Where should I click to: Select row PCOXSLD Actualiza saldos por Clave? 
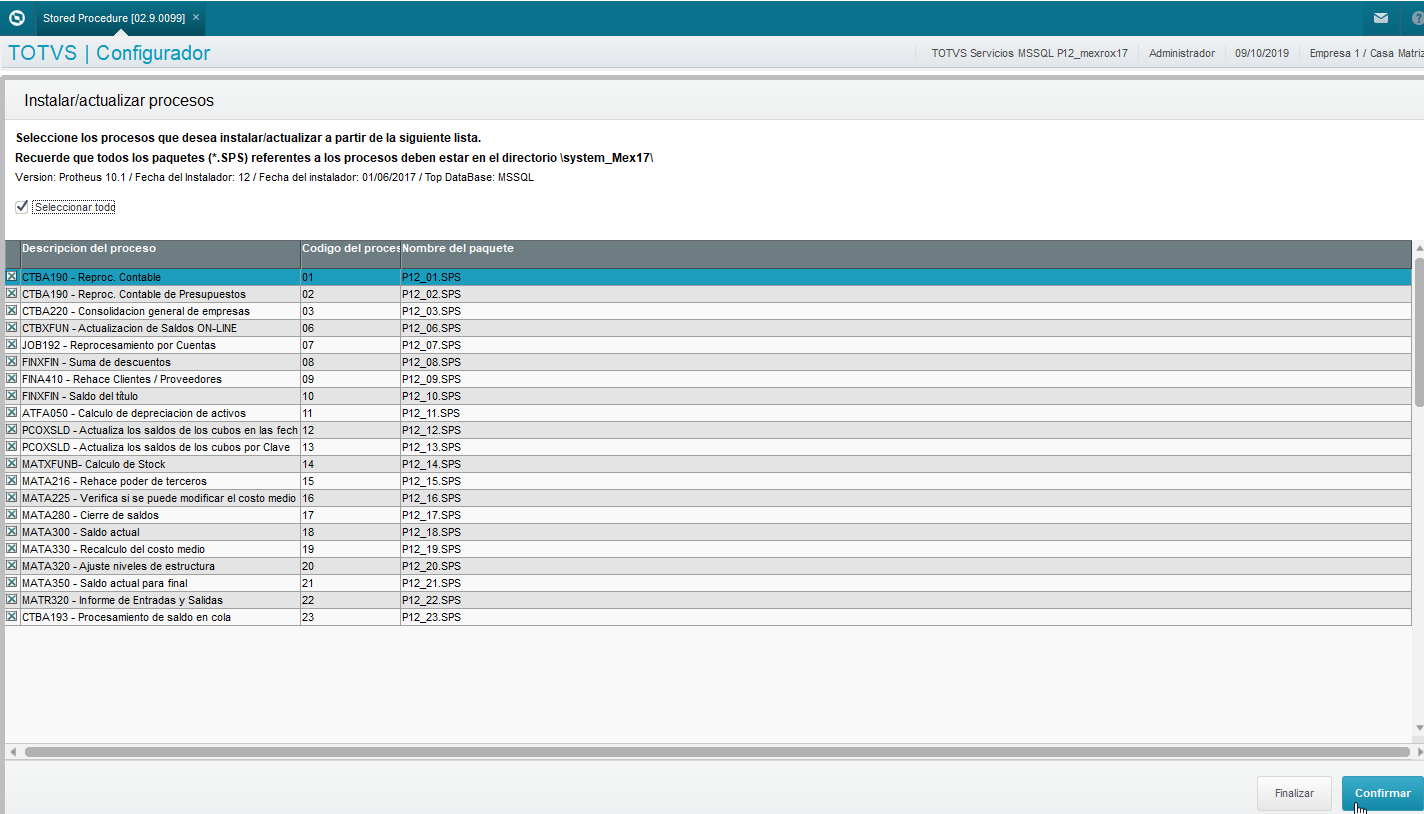708,447
